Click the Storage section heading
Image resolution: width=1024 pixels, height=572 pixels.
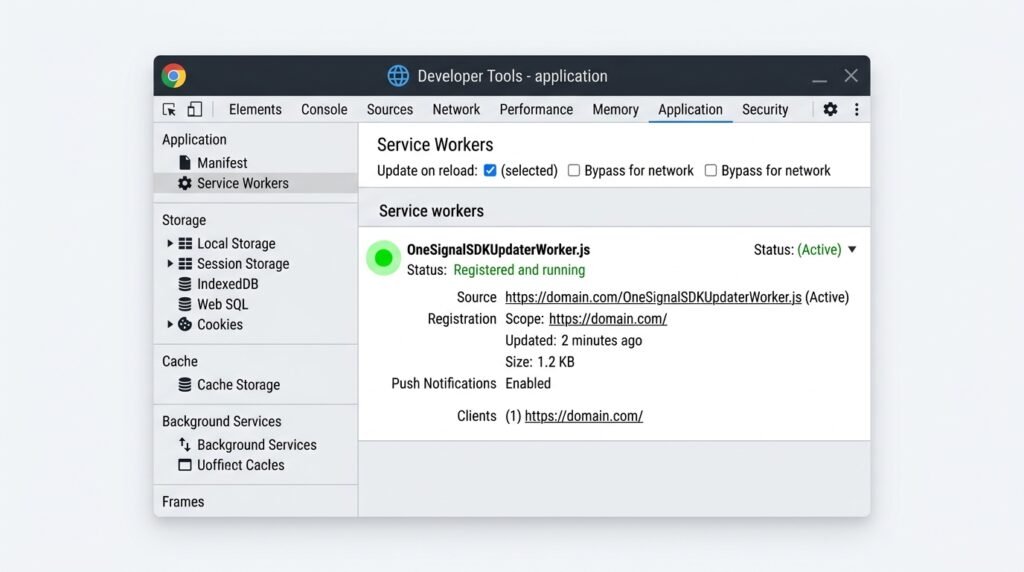click(184, 220)
